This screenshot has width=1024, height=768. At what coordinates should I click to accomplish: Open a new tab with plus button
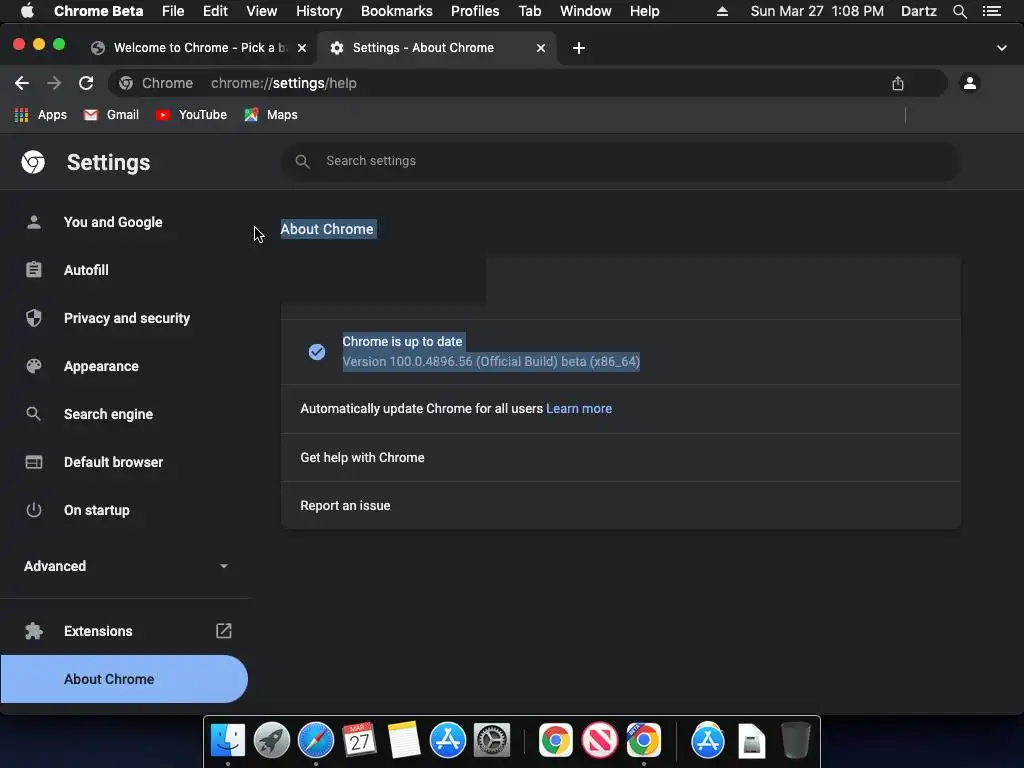579,48
